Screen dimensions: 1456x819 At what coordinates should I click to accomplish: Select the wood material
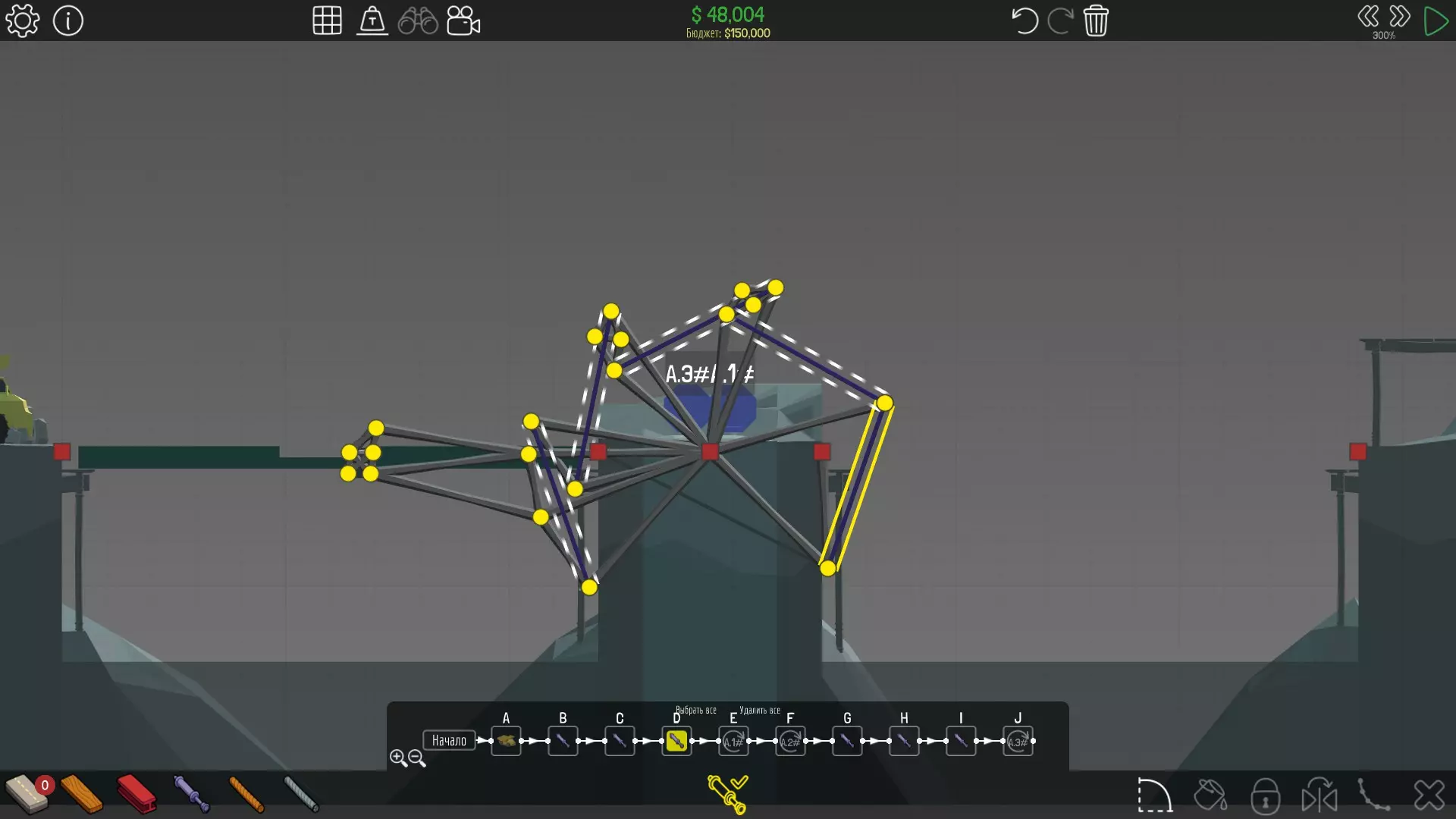point(82,794)
